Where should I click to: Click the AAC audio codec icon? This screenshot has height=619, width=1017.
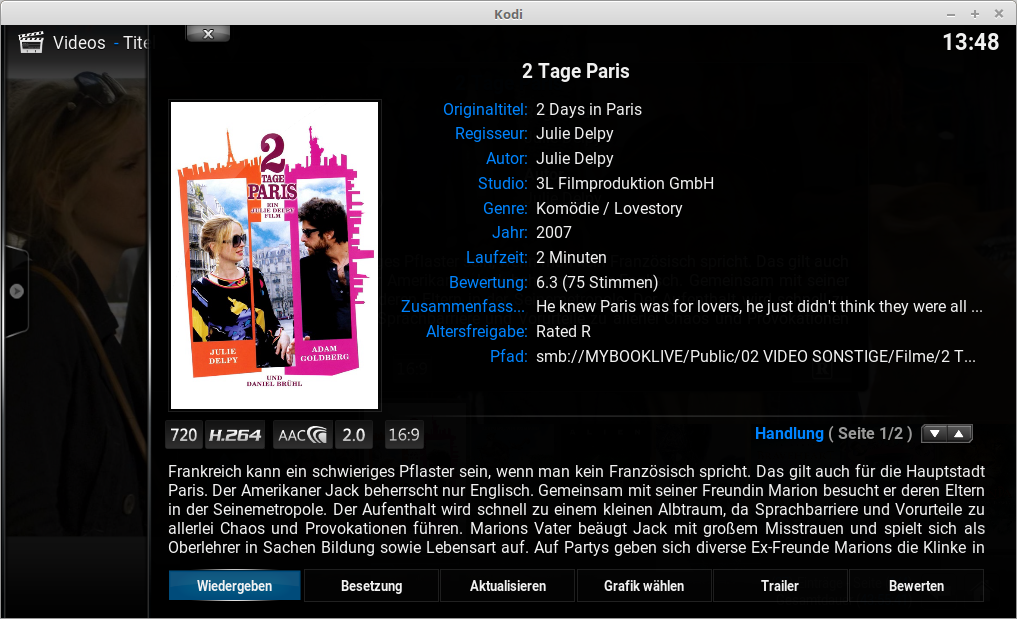tap(302, 435)
